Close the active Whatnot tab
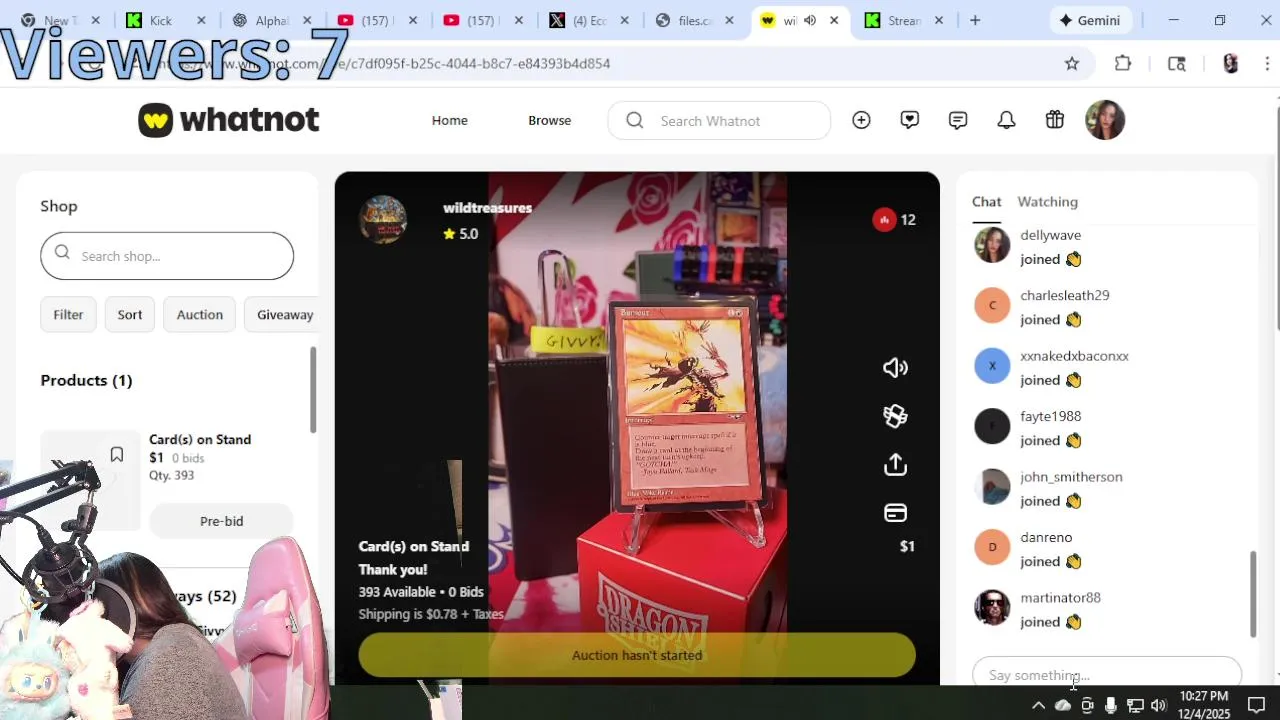The width and height of the screenshot is (1280, 720). [834, 20]
